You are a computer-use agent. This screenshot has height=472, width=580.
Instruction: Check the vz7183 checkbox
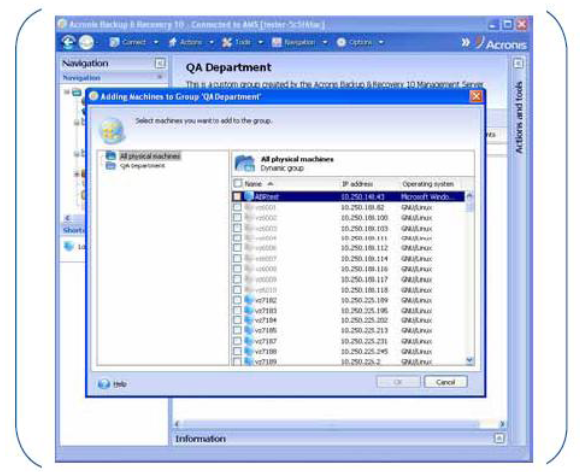point(237,310)
